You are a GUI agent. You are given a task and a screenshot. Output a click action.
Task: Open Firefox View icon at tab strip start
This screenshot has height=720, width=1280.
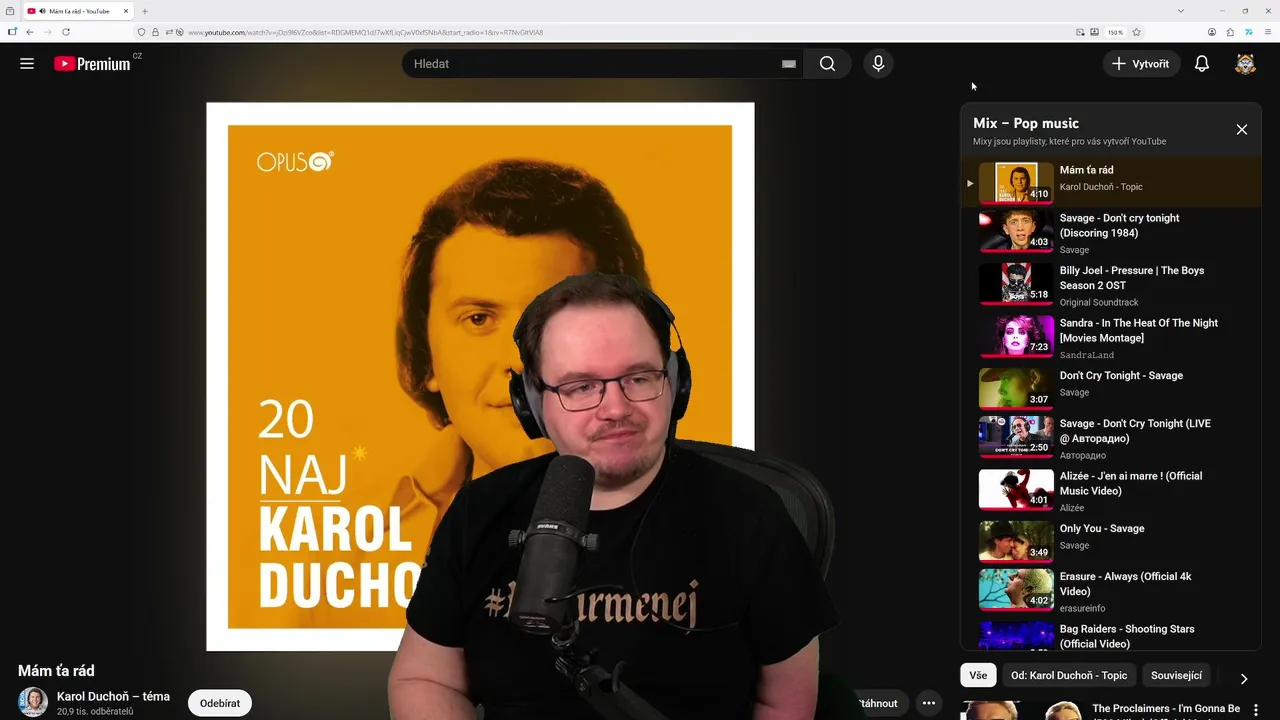pyautogui.click(x=10, y=11)
